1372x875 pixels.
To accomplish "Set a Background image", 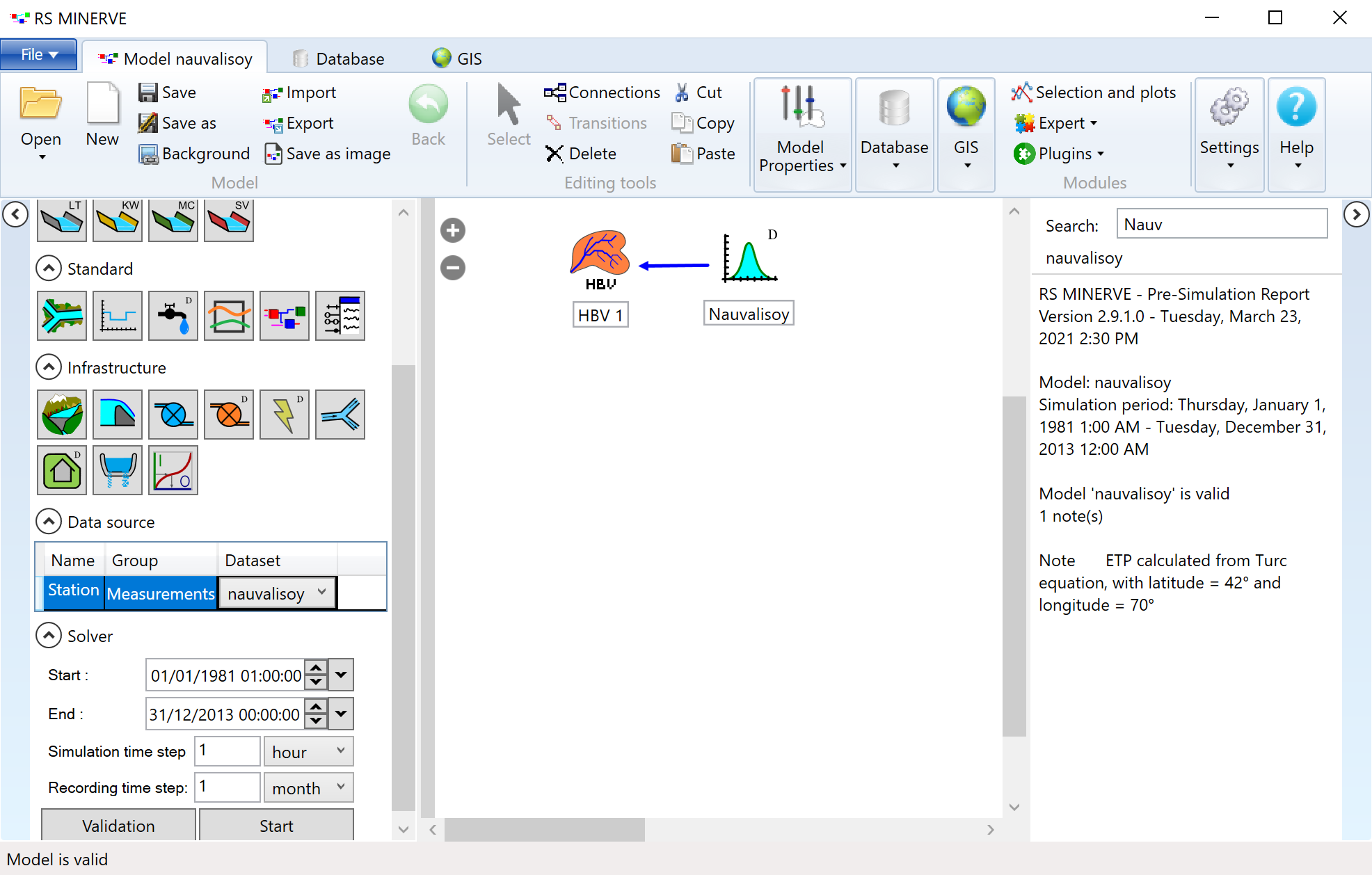I will (194, 154).
